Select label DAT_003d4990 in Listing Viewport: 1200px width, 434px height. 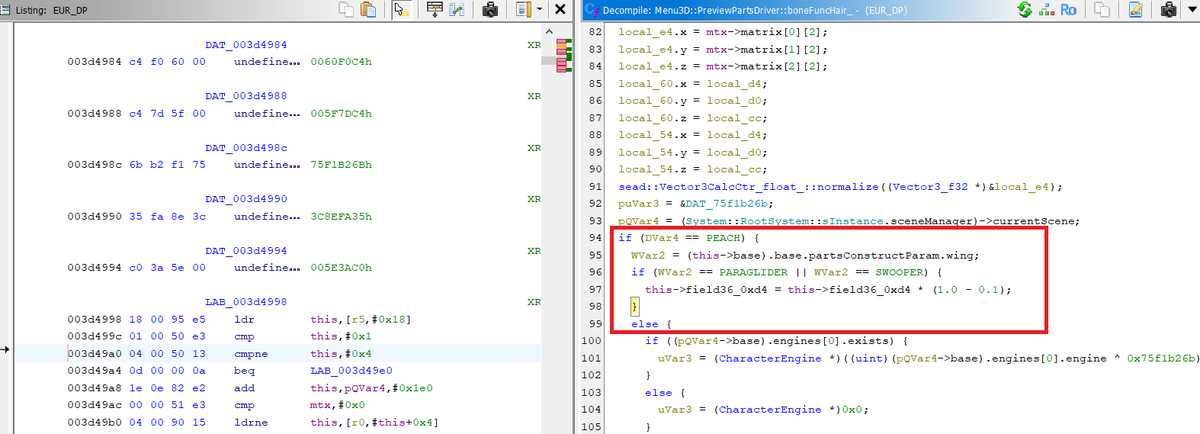click(245, 198)
